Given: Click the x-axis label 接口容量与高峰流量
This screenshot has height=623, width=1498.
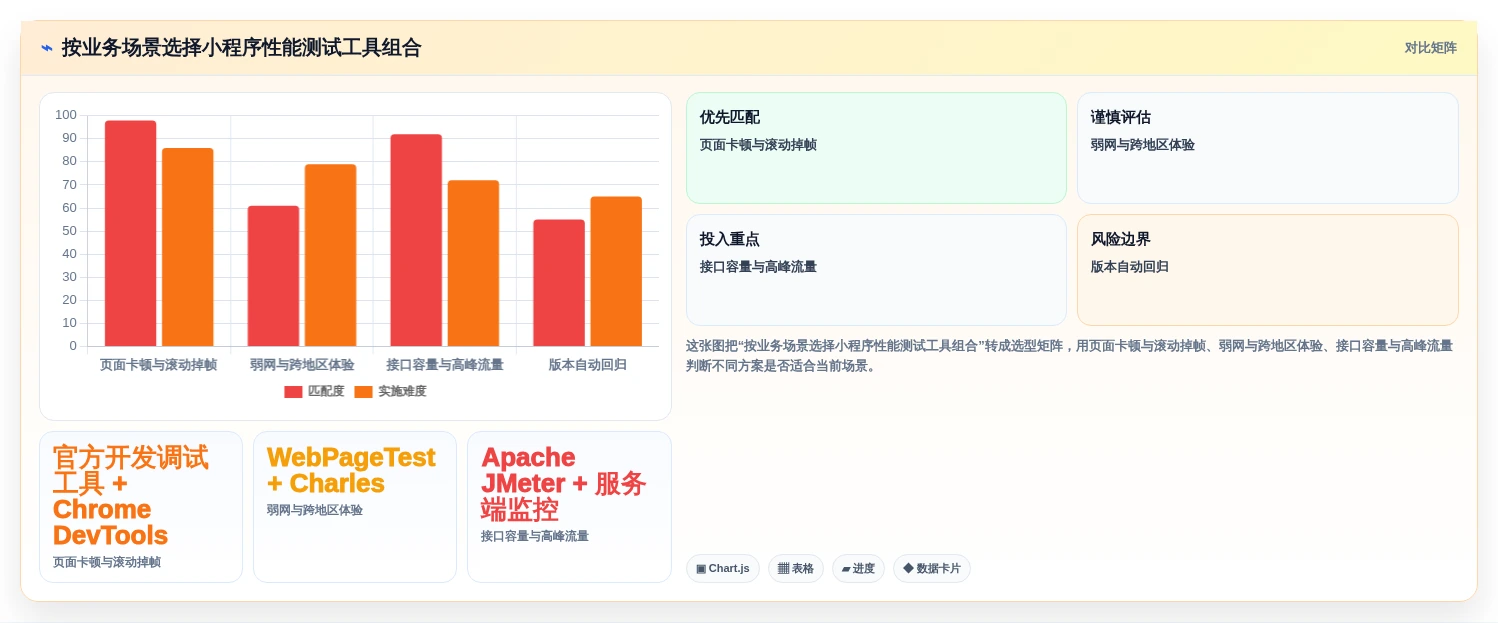Looking at the screenshot, I should (445, 365).
